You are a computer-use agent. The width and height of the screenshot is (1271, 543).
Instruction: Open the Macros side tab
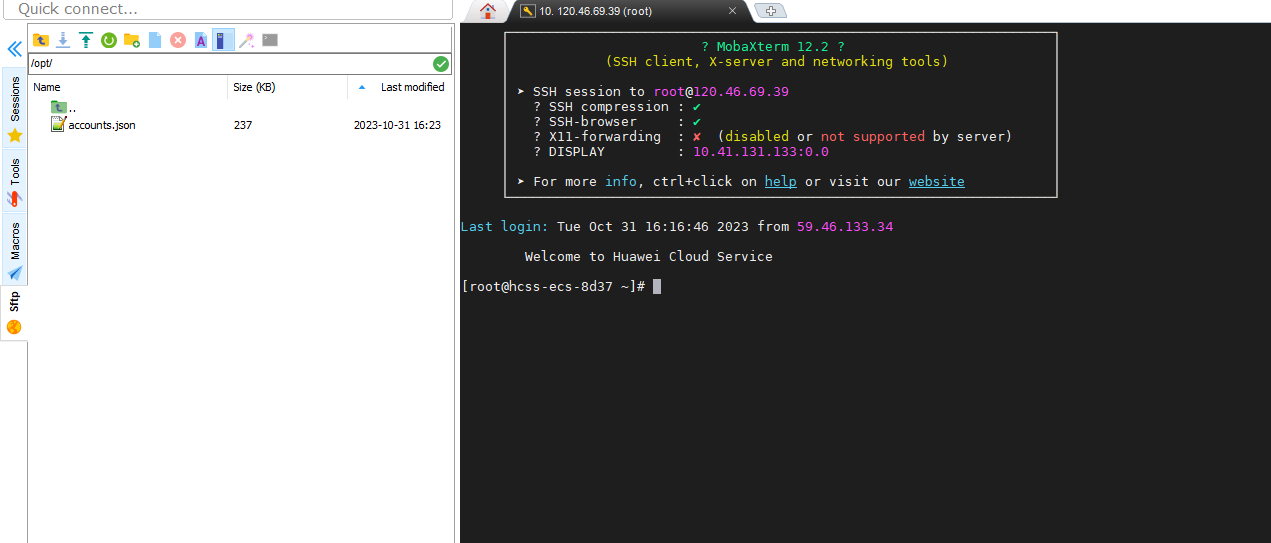tap(14, 250)
